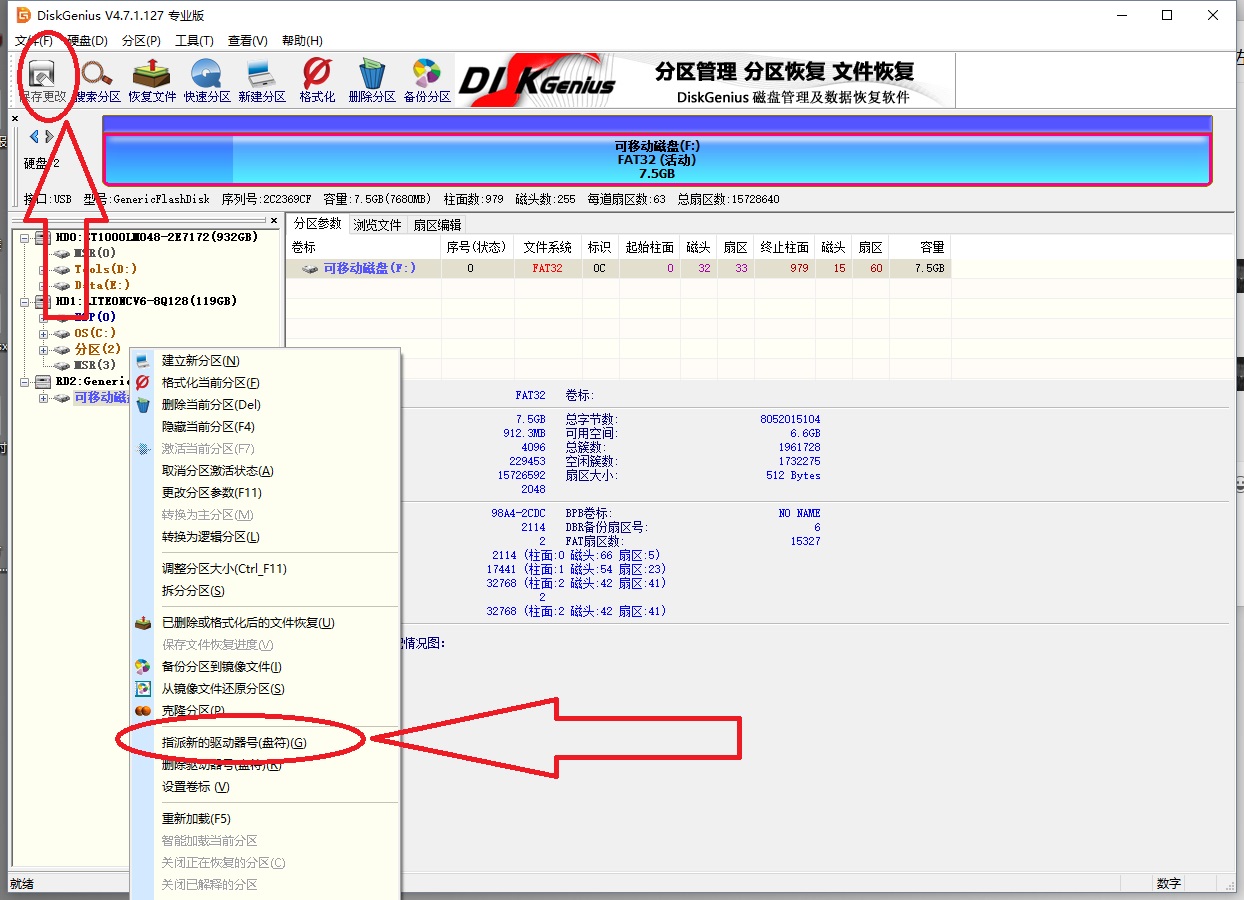Collapse the HD1 disk tree node
1244x900 pixels.
coord(25,301)
